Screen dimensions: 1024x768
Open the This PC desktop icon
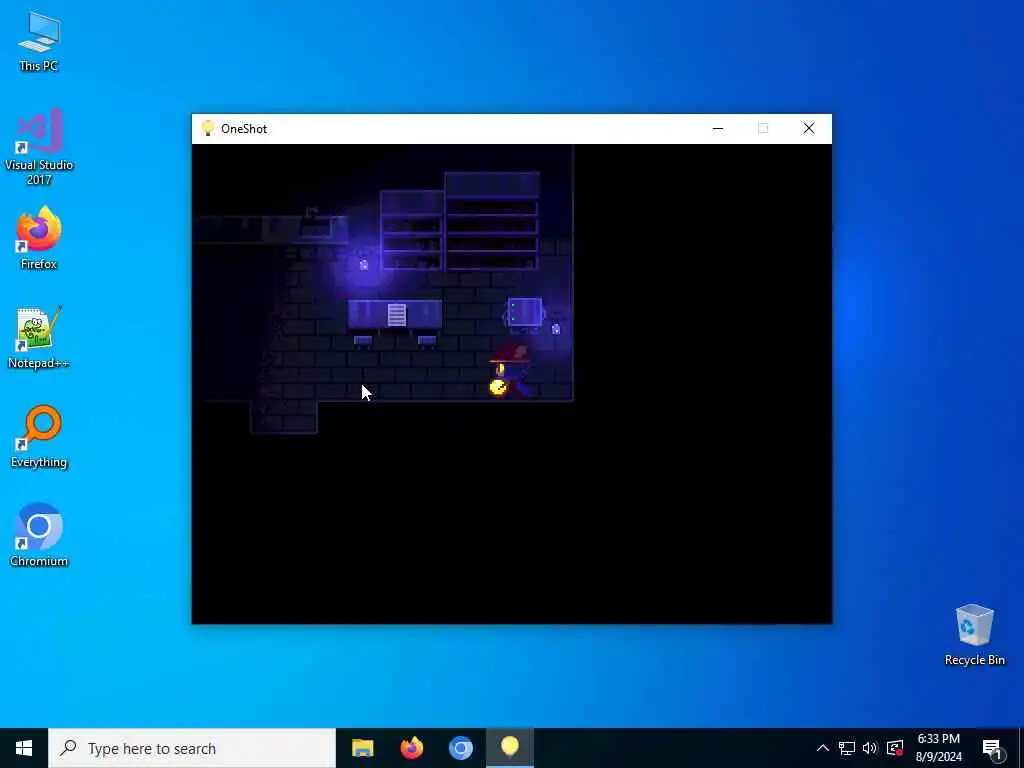point(39,41)
